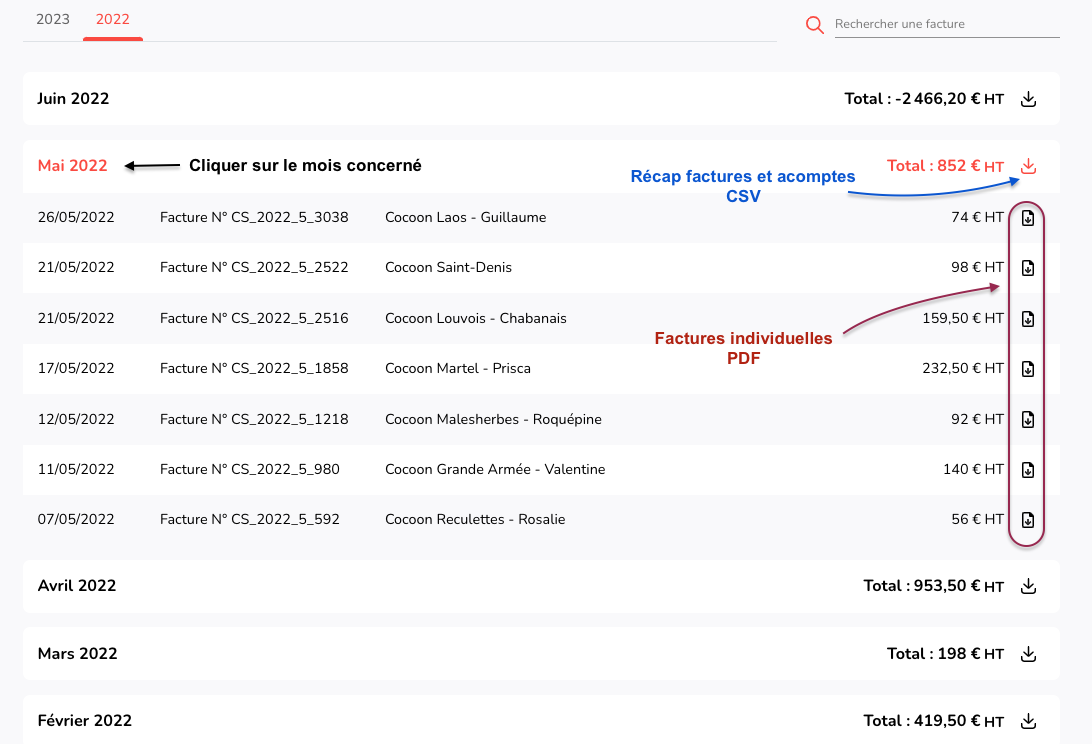
Task: Expand the Mars 2022 month section
Action: click(77, 654)
